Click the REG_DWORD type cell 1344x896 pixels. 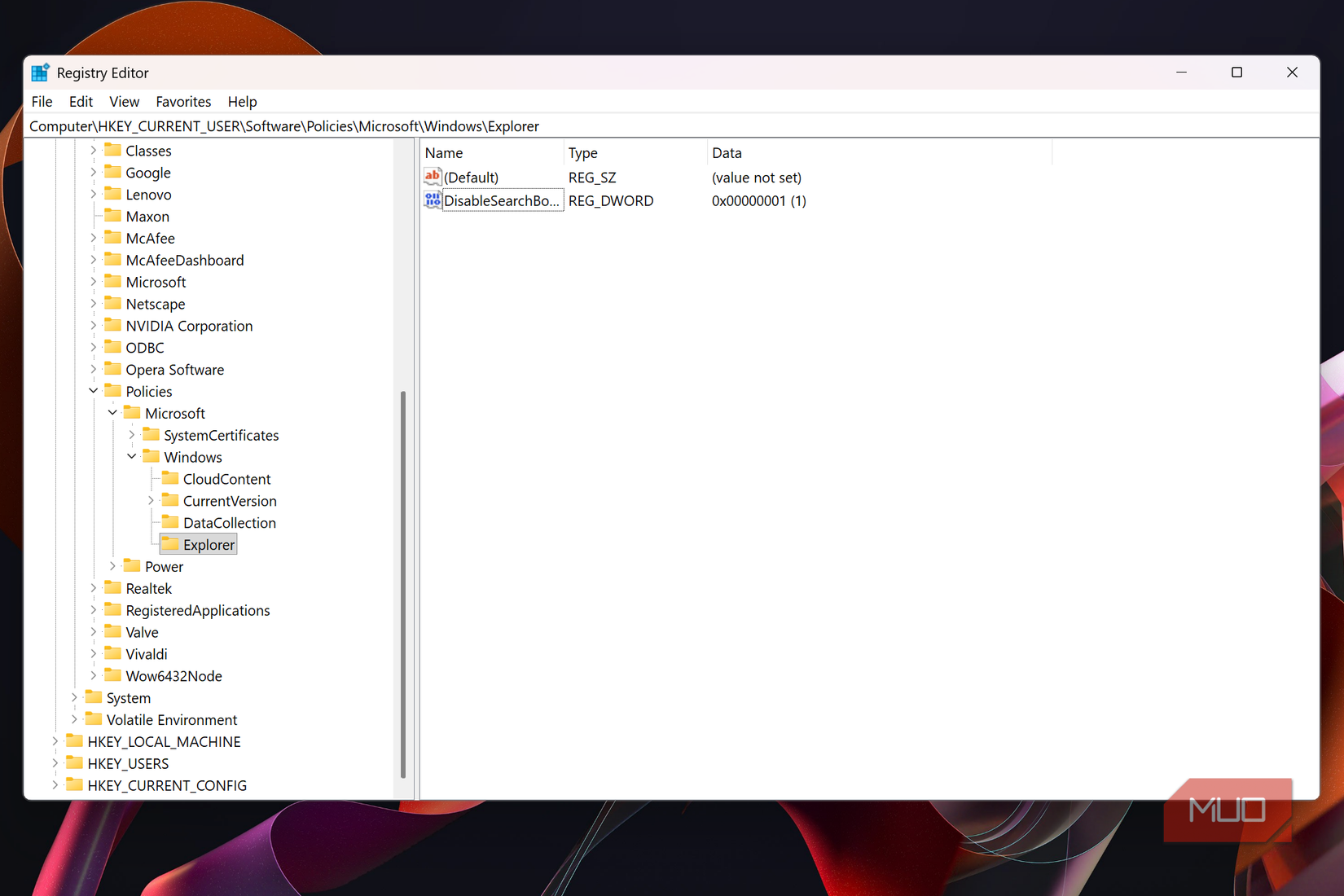tap(611, 200)
